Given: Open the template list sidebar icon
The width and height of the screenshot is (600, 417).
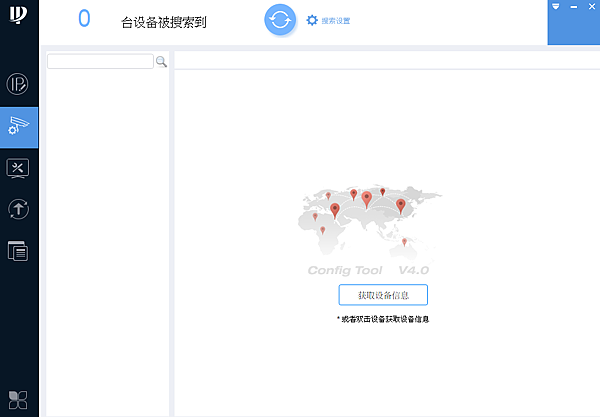Looking at the screenshot, I should point(18,251).
